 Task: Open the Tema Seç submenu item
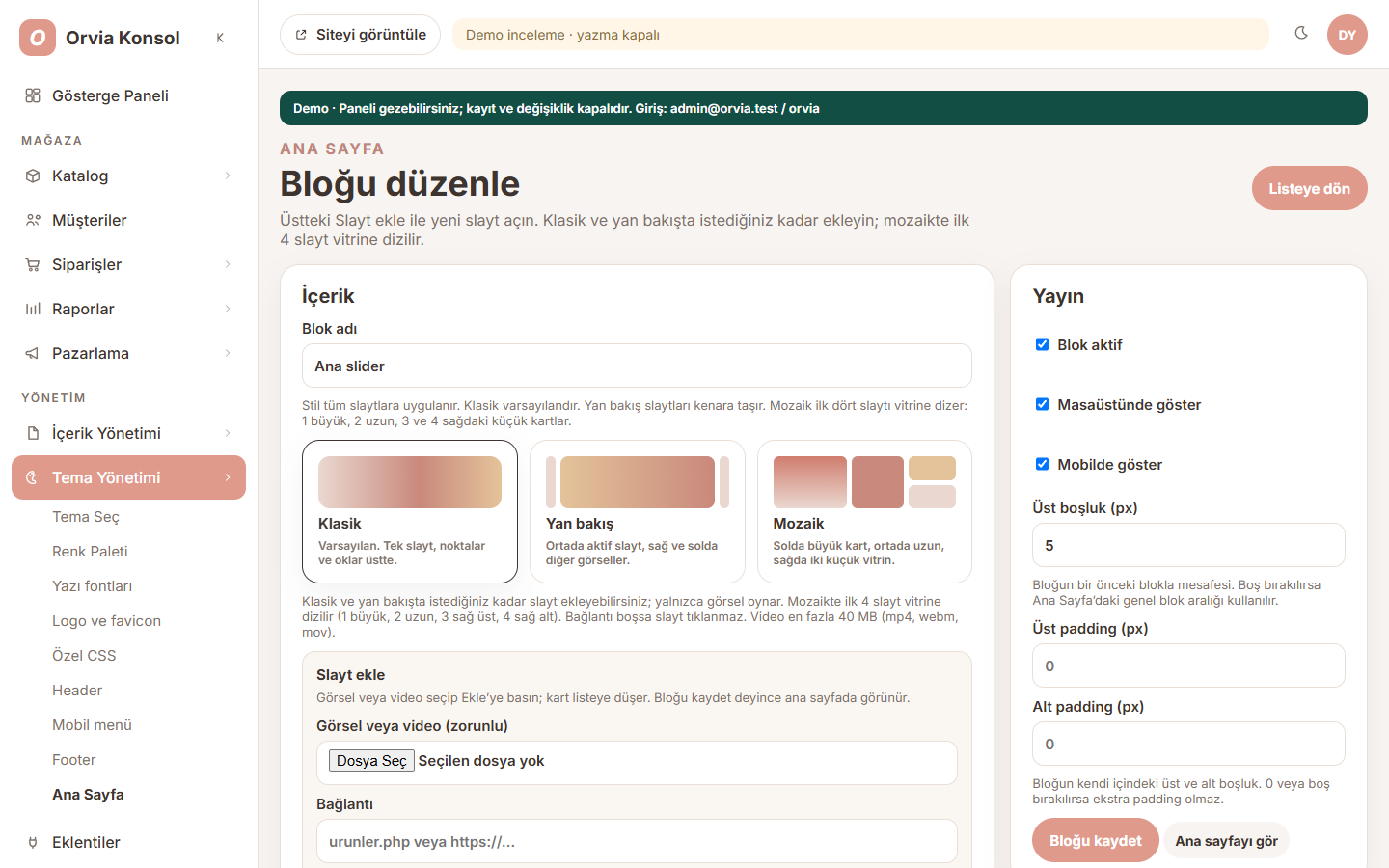click(86, 517)
